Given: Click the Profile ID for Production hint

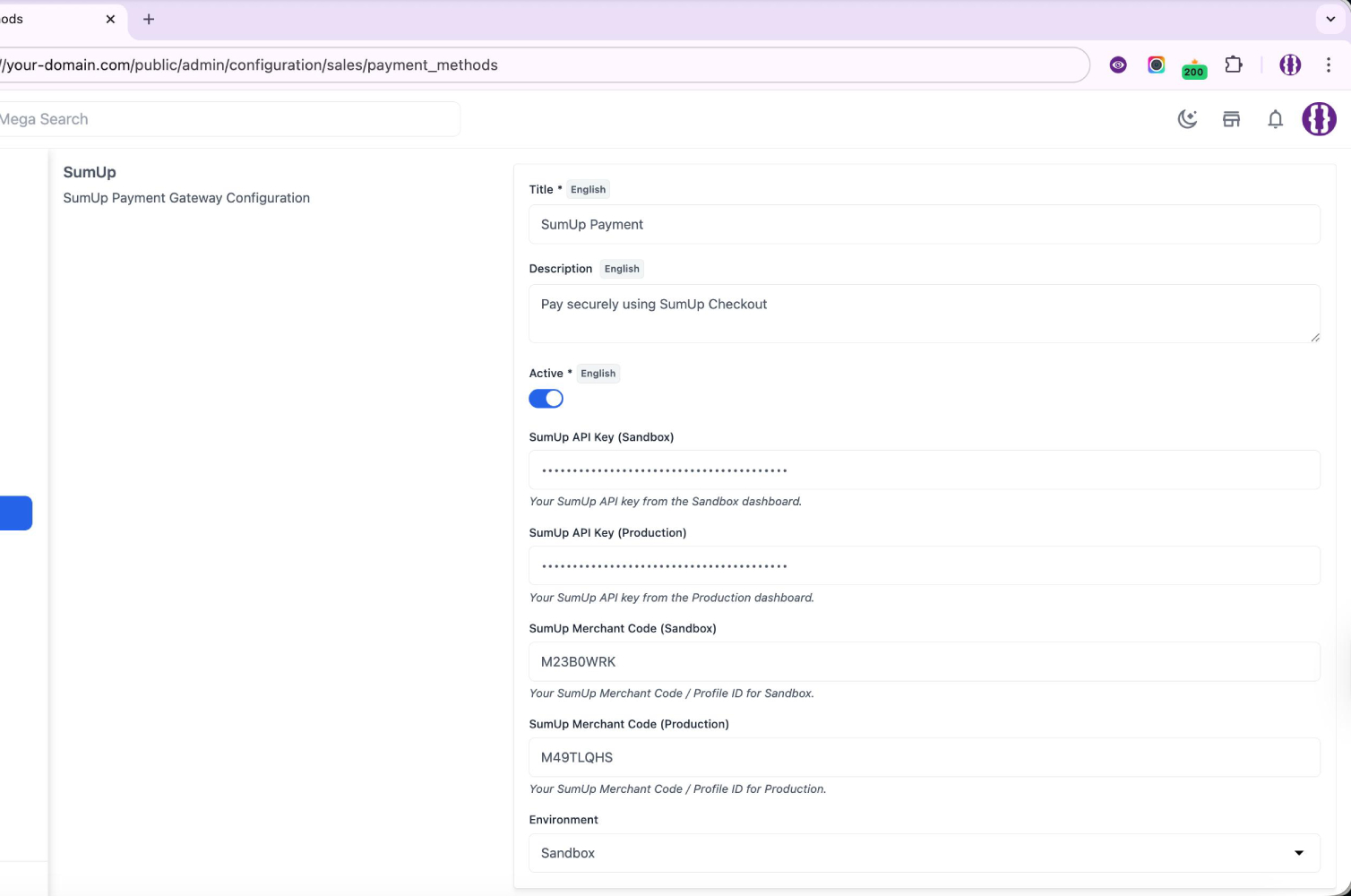Looking at the screenshot, I should point(678,789).
